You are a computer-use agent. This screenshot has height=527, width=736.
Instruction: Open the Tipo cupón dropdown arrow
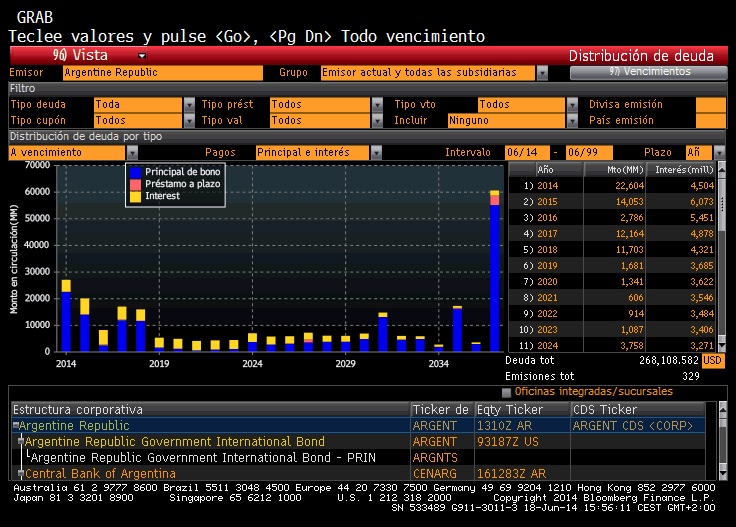189,121
